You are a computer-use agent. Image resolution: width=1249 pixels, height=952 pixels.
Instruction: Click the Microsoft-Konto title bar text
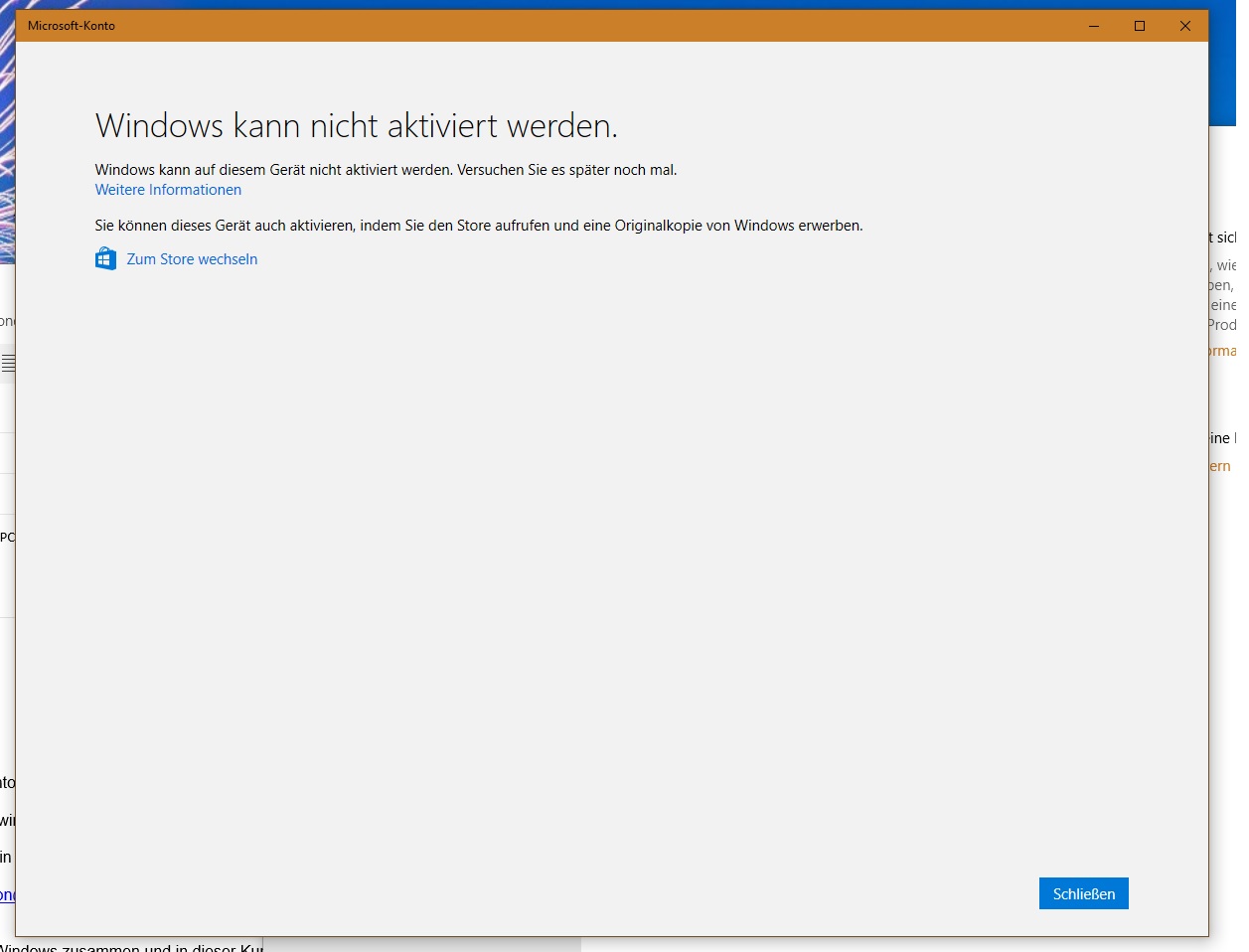click(x=72, y=26)
